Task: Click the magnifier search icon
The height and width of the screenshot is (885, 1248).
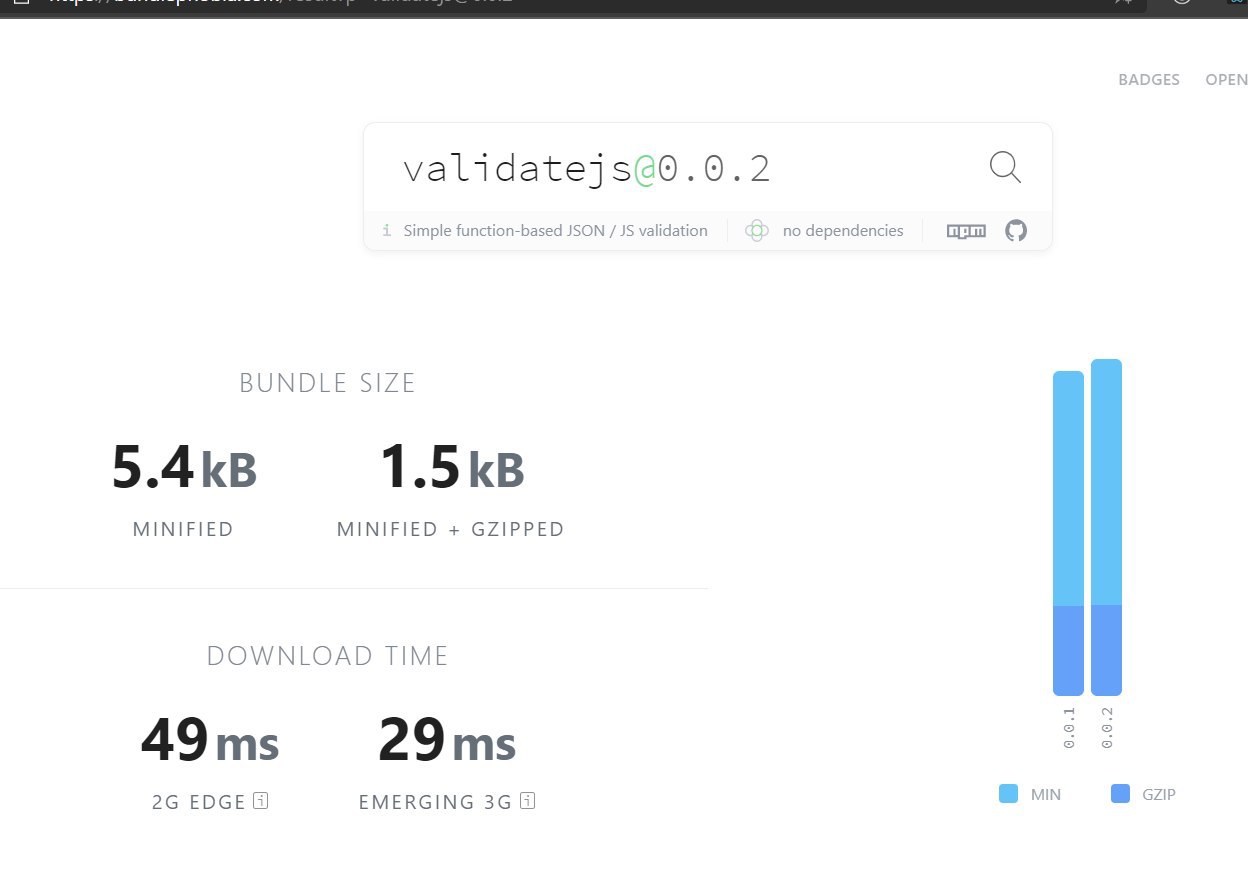Action: click(1005, 167)
